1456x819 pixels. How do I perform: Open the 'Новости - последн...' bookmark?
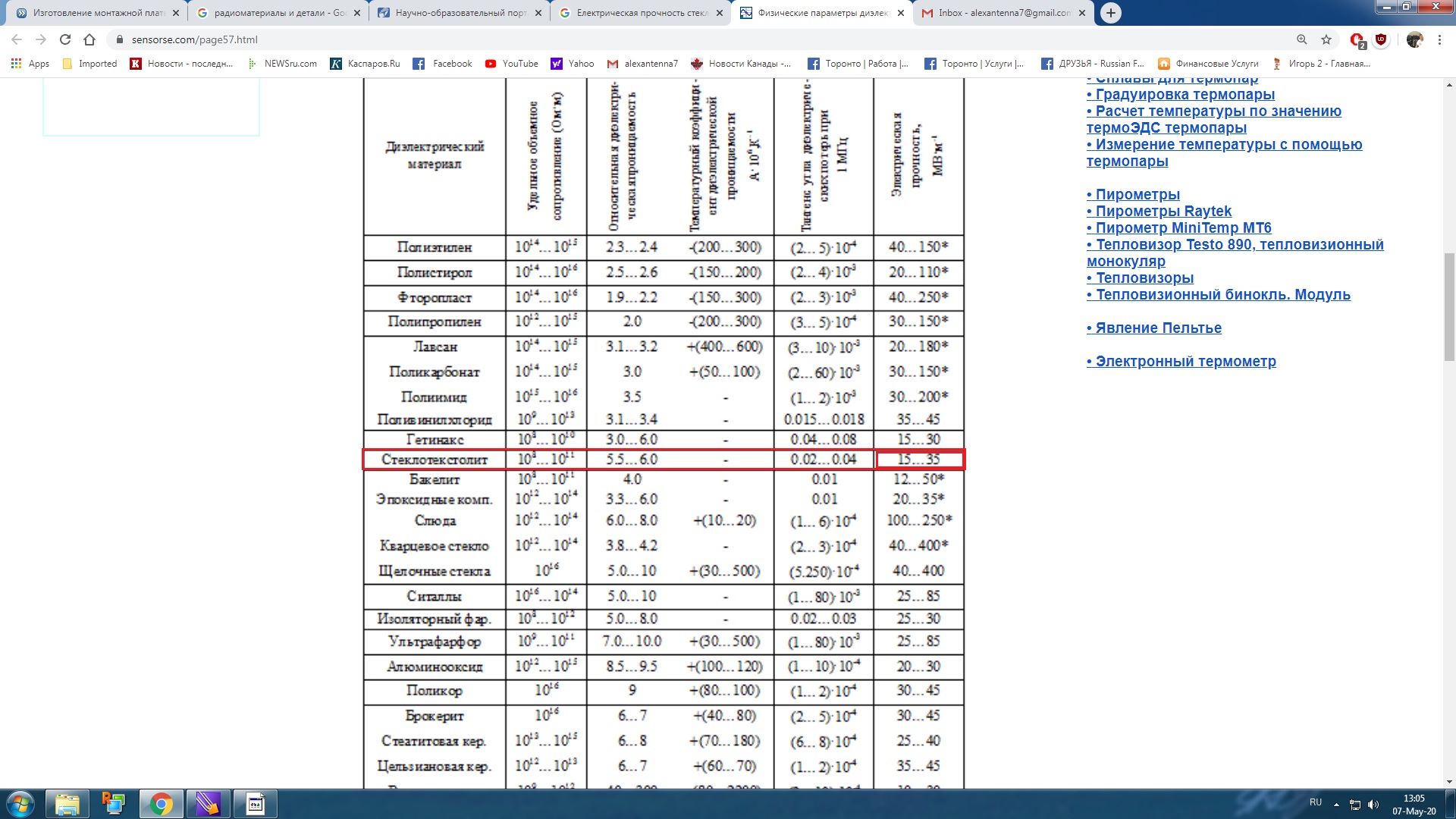coord(181,64)
